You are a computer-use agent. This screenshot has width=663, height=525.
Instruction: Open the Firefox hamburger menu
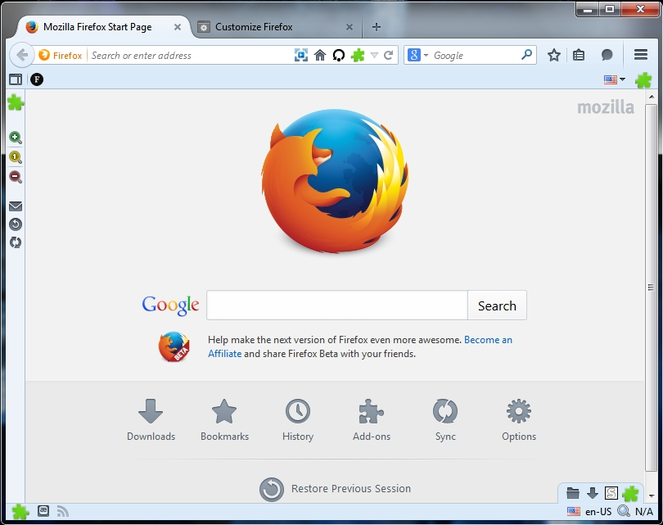pos(641,55)
